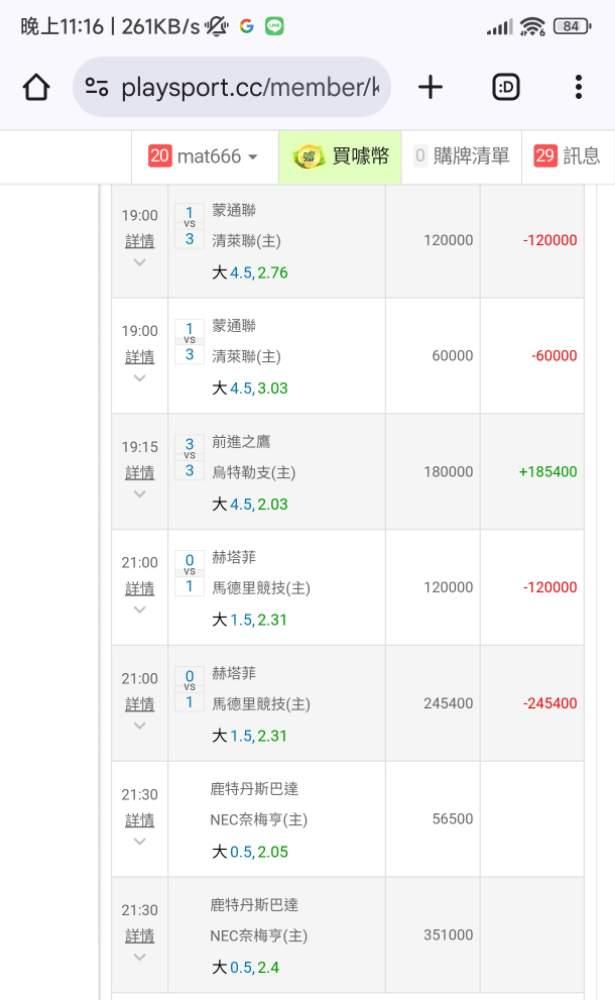Open 詳情 for the 19:15 match
The height and width of the screenshot is (1000, 615).
tap(139, 472)
